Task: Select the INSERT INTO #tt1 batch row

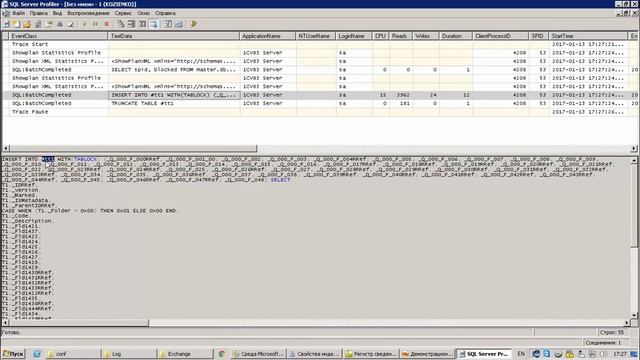Action: coord(320,95)
